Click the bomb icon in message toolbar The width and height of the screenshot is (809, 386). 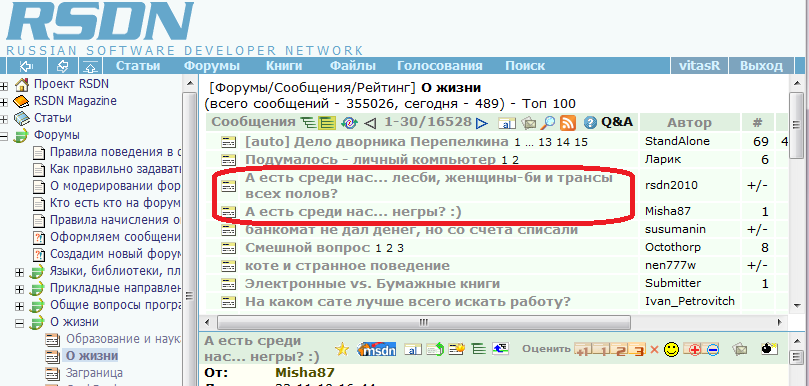[x=769, y=349]
